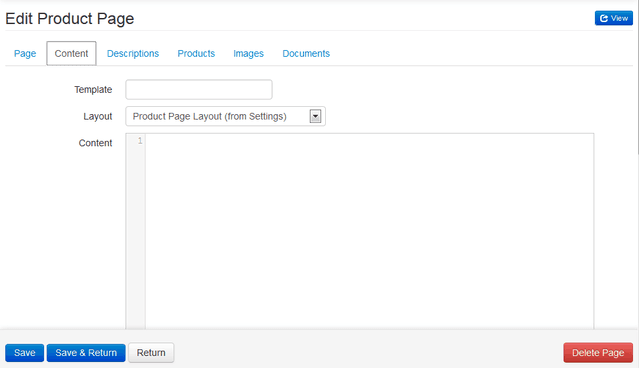The height and width of the screenshot is (368, 639).
Task: Open the Content tab
Action: click(71, 53)
